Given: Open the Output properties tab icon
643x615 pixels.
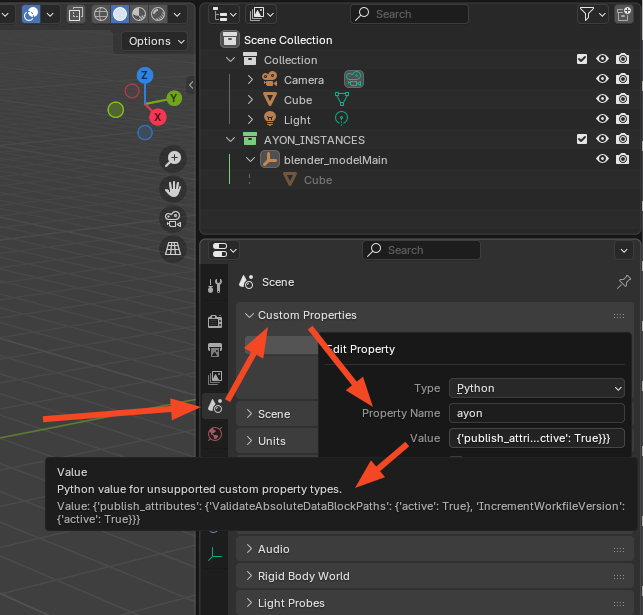Looking at the screenshot, I should (x=215, y=349).
